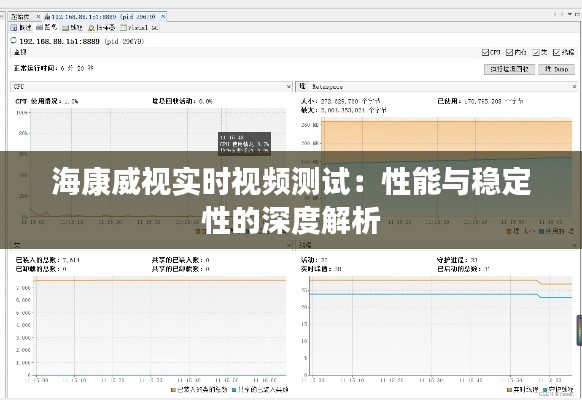Viewport: 582px width, 400px height.
Task: Close the 类 classes chart panel
Action: point(289,245)
